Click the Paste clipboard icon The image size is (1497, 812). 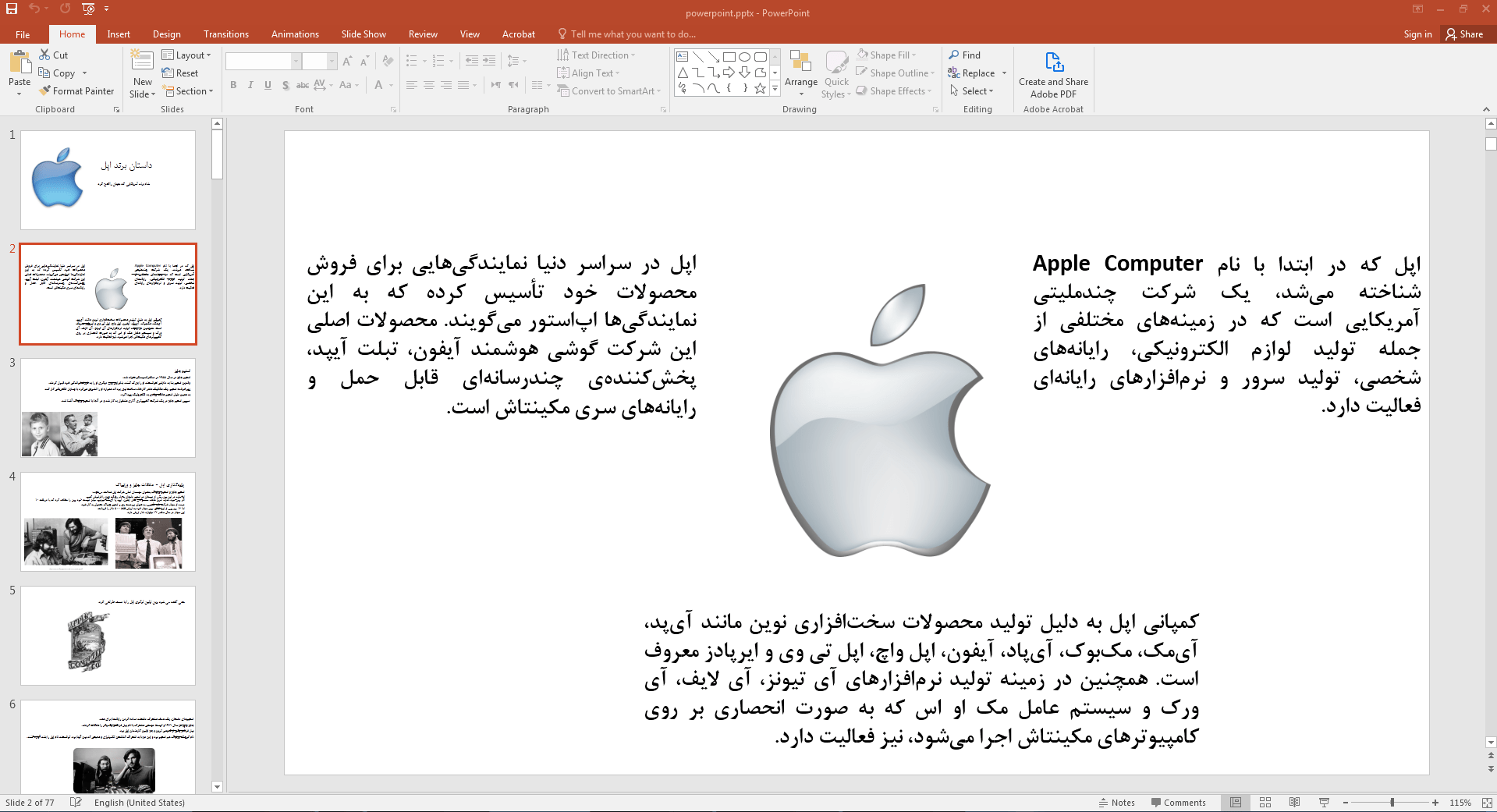[x=20, y=62]
